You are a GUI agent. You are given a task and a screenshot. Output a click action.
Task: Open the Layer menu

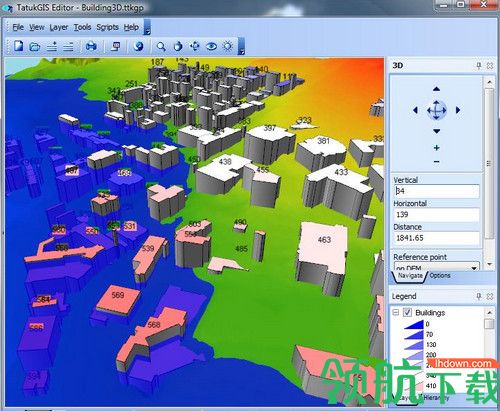point(59,27)
